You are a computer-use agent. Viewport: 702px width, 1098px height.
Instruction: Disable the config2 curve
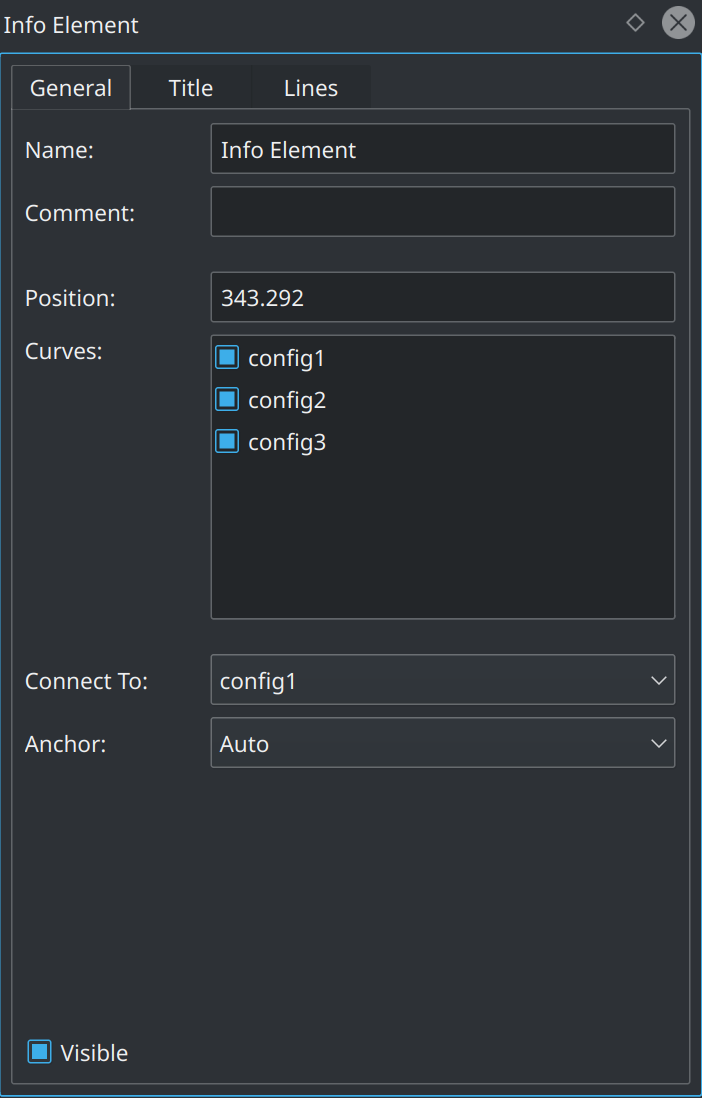coord(226,399)
